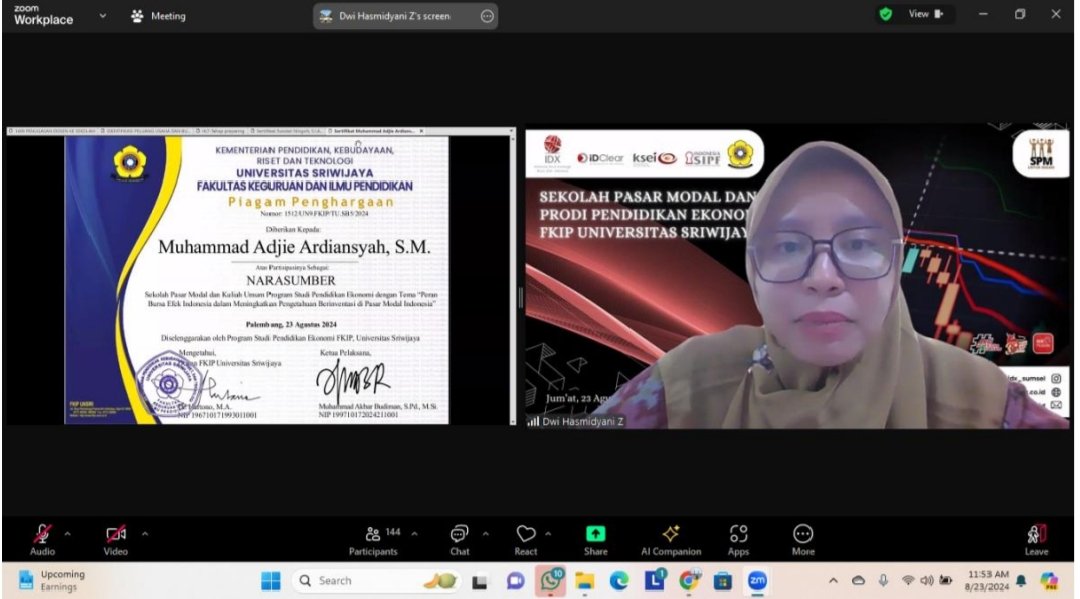Open AI Companion

pos(671,539)
